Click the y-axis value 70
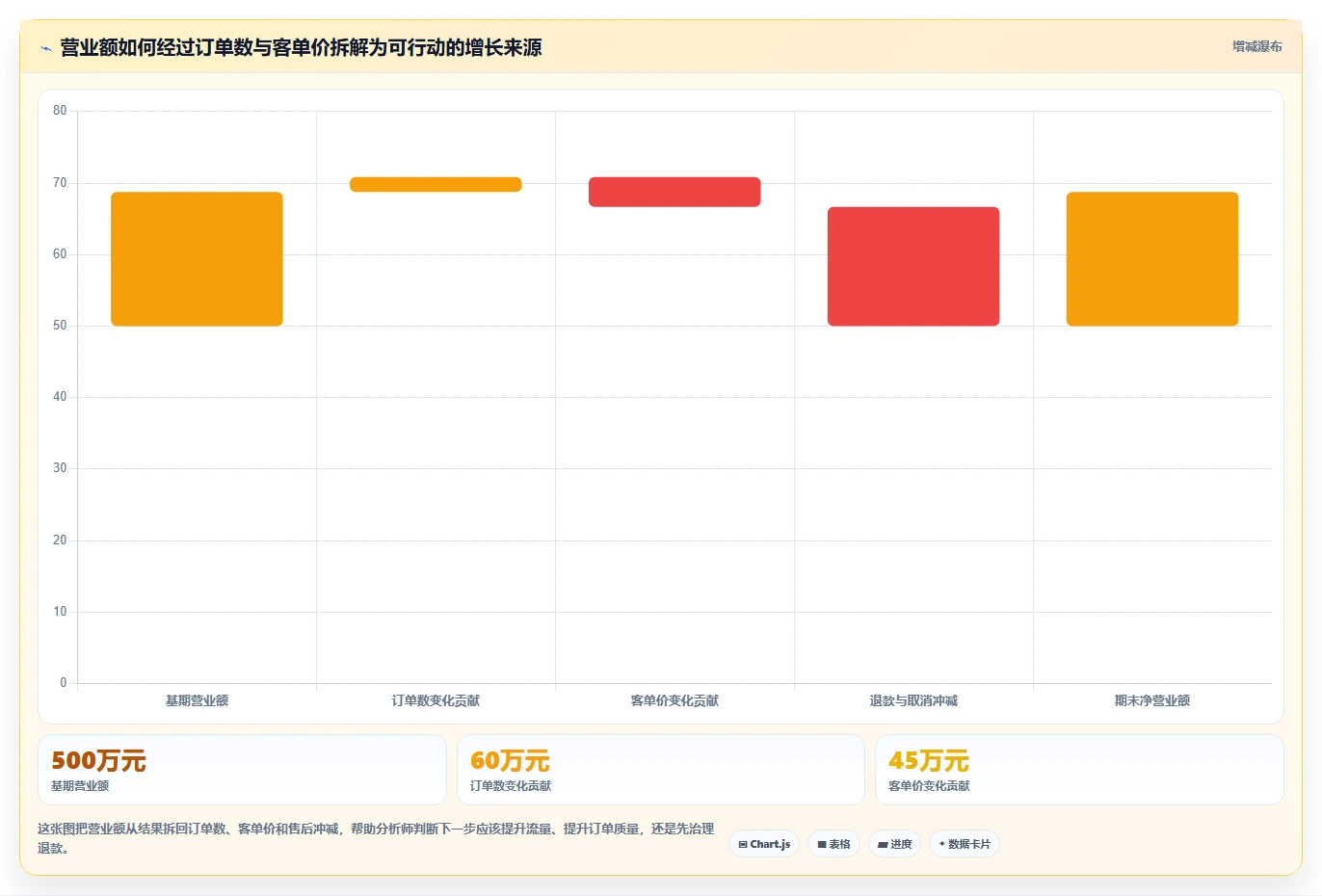This screenshot has height=896, width=1322. (x=60, y=182)
